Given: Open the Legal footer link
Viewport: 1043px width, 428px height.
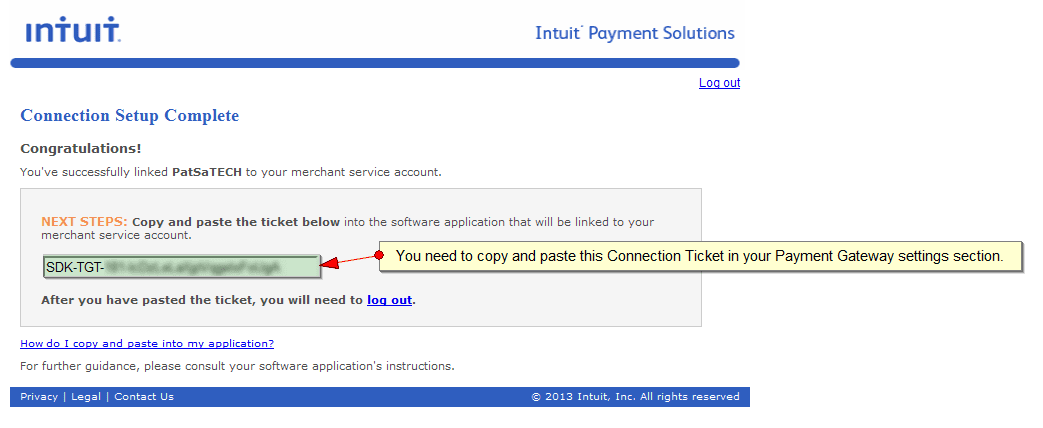Looking at the screenshot, I should [86, 397].
